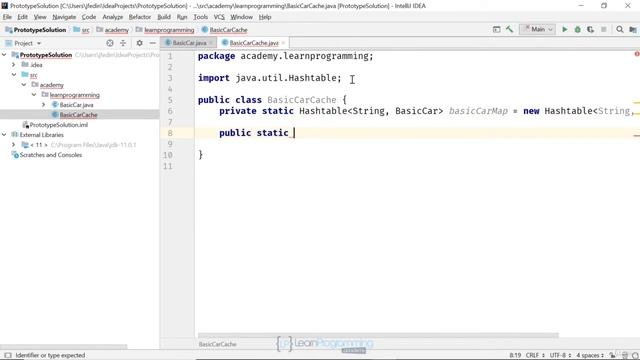Select the BasicCarCache.java editor tab
Viewport: 640px width, 360px height.
pyautogui.click(x=253, y=43)
